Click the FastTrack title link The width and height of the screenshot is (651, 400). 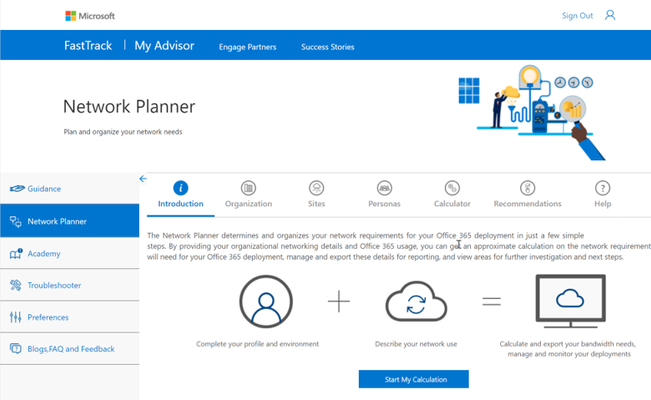(x=88, y=45)
